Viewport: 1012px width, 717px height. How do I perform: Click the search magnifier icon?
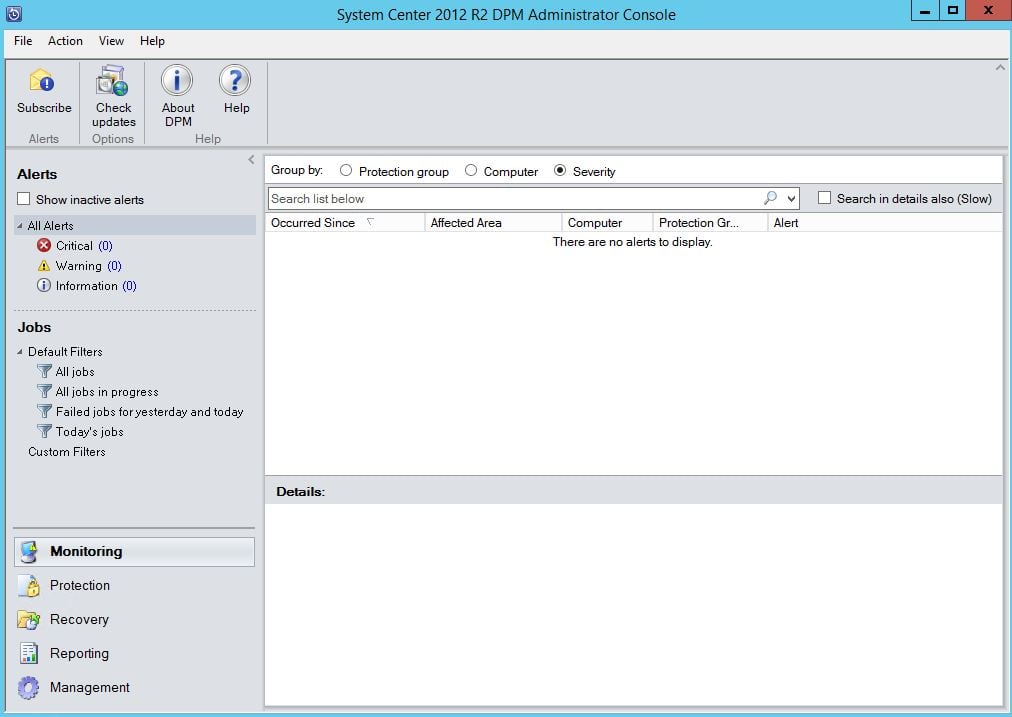click(770, 198)
